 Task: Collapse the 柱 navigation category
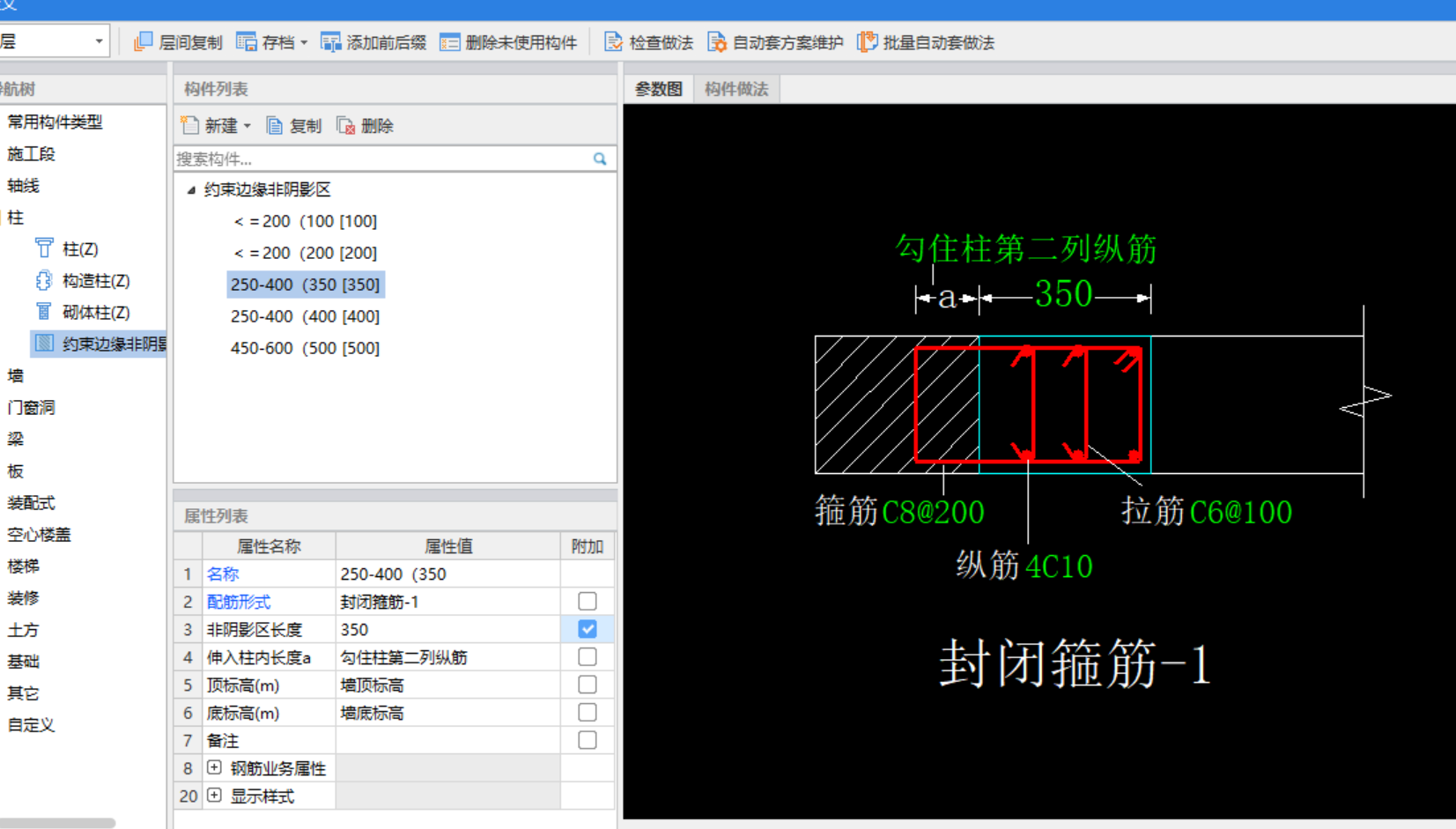tap(16, 217)
